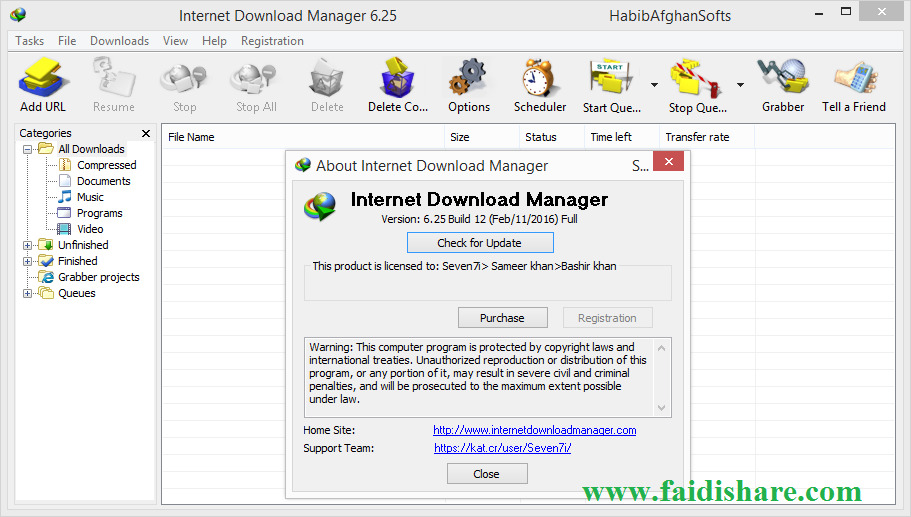Viewport: 911px width, 517px height.
Task: Click the Check for Update button
Action: coord(480,243)
